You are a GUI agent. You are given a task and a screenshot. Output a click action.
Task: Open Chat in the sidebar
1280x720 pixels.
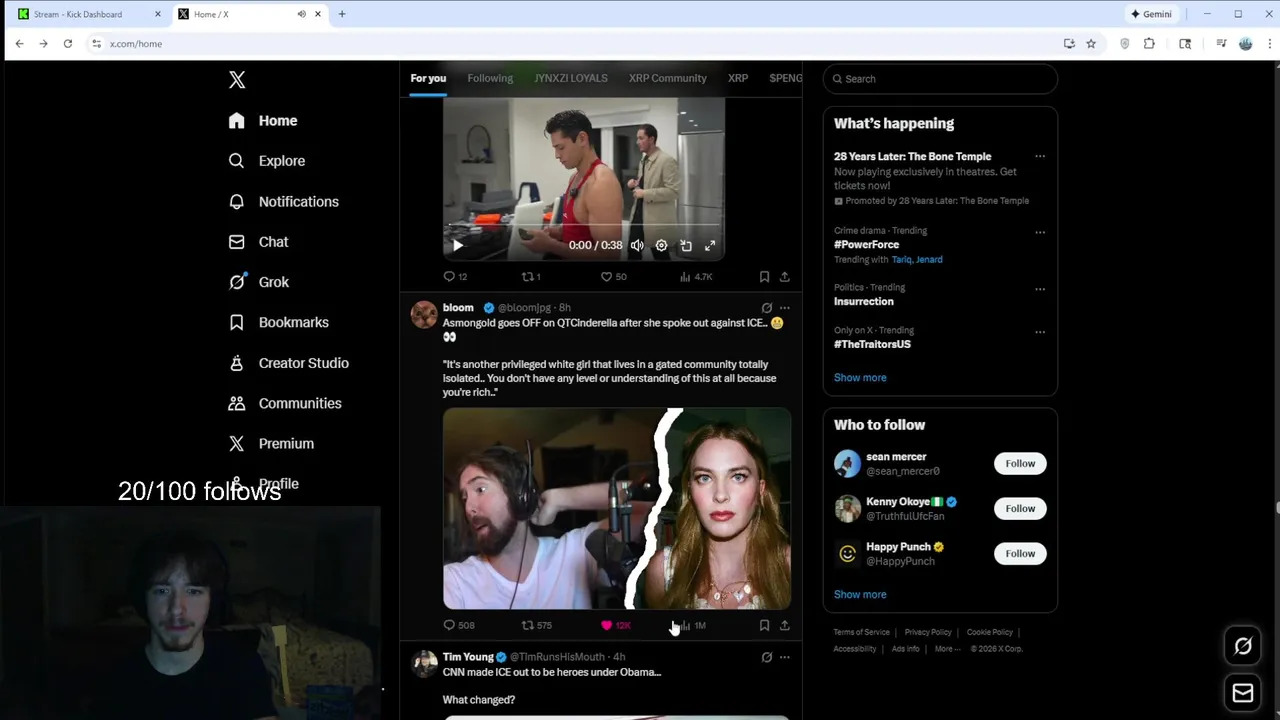(258, 242)
